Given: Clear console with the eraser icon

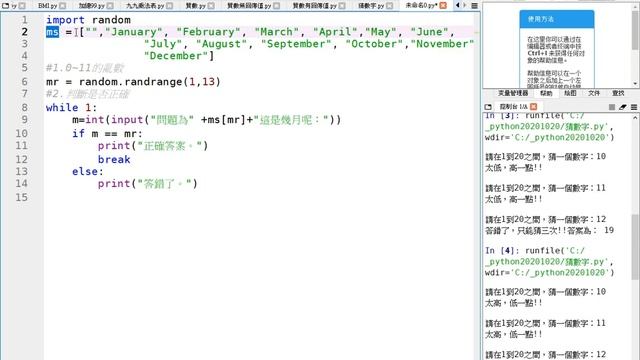Looking at the screenshot, I should tap(622, 107).
